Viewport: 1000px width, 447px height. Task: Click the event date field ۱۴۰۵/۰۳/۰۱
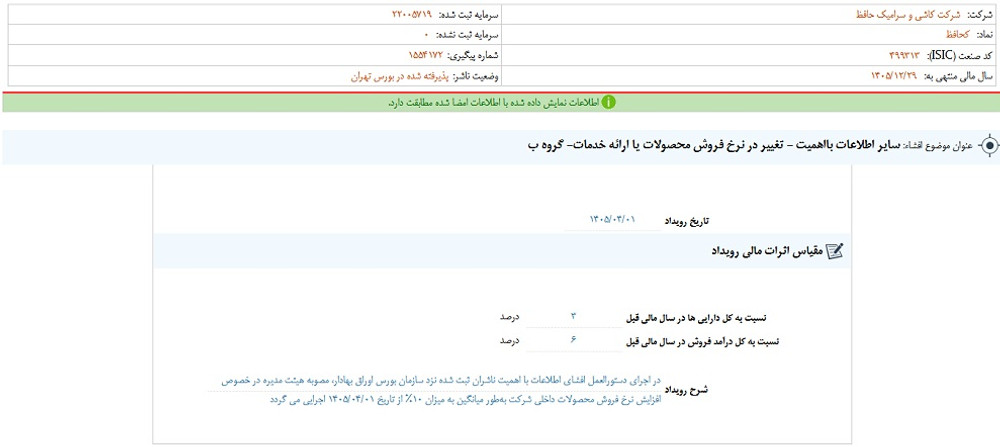pos(613,219)
